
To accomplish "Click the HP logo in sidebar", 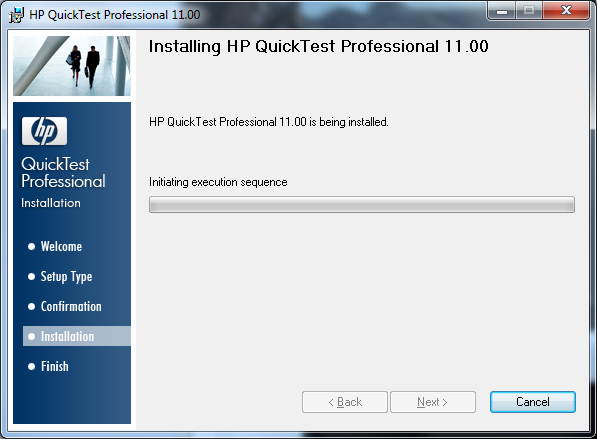I will [44, 131].
